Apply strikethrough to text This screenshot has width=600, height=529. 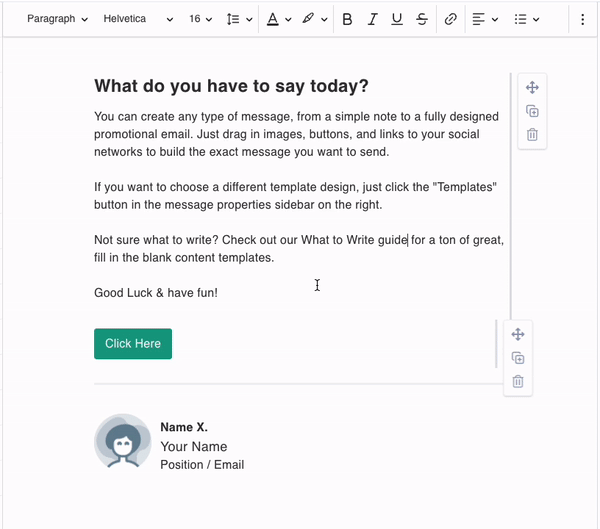(x=422, y=19)
